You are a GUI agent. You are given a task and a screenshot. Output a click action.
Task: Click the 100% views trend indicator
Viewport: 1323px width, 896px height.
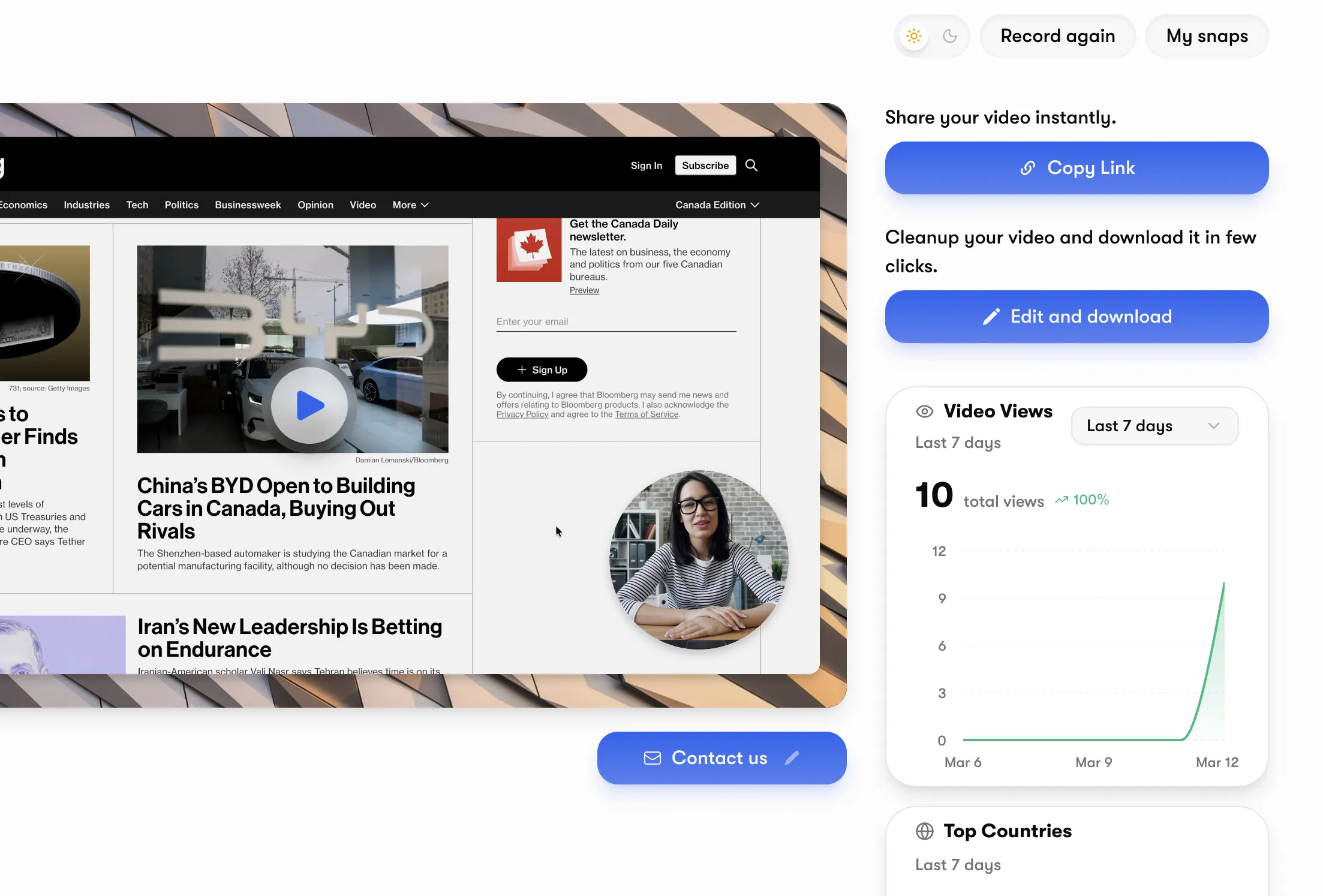pos(1082,500)
